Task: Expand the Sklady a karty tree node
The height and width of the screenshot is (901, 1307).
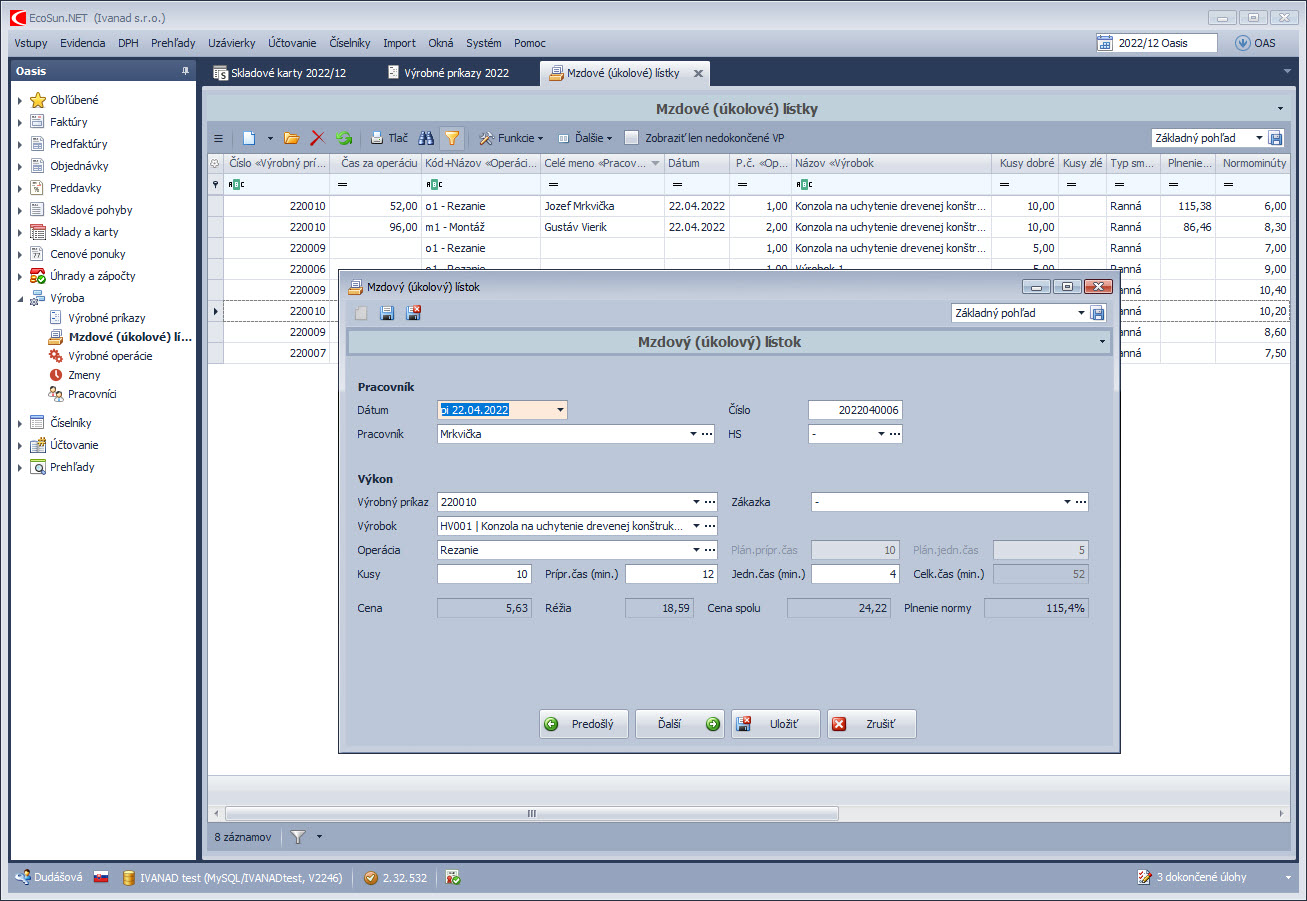Action: click(x=20, y=232)
